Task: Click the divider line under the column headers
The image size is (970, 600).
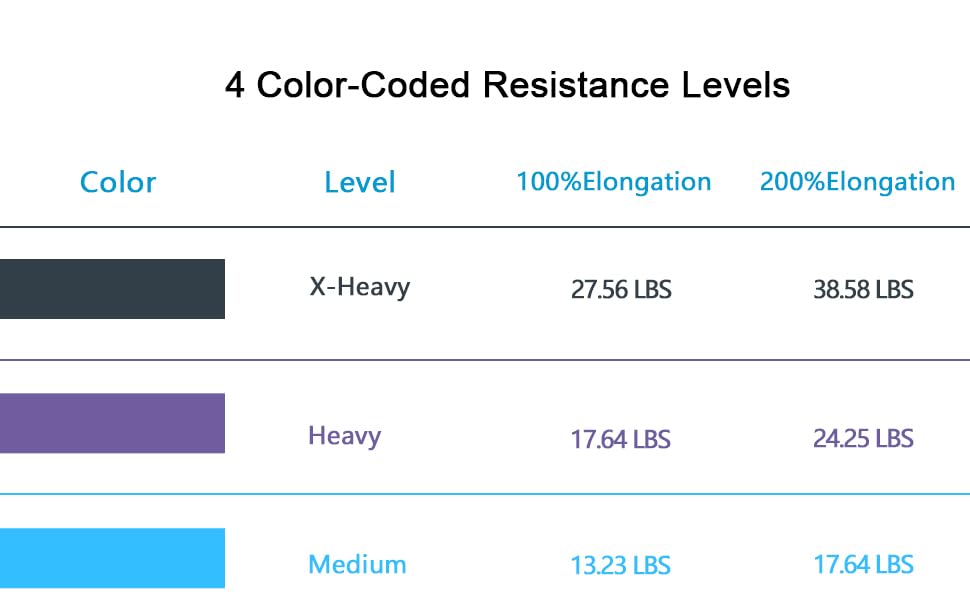Action: tap(485, 227)
